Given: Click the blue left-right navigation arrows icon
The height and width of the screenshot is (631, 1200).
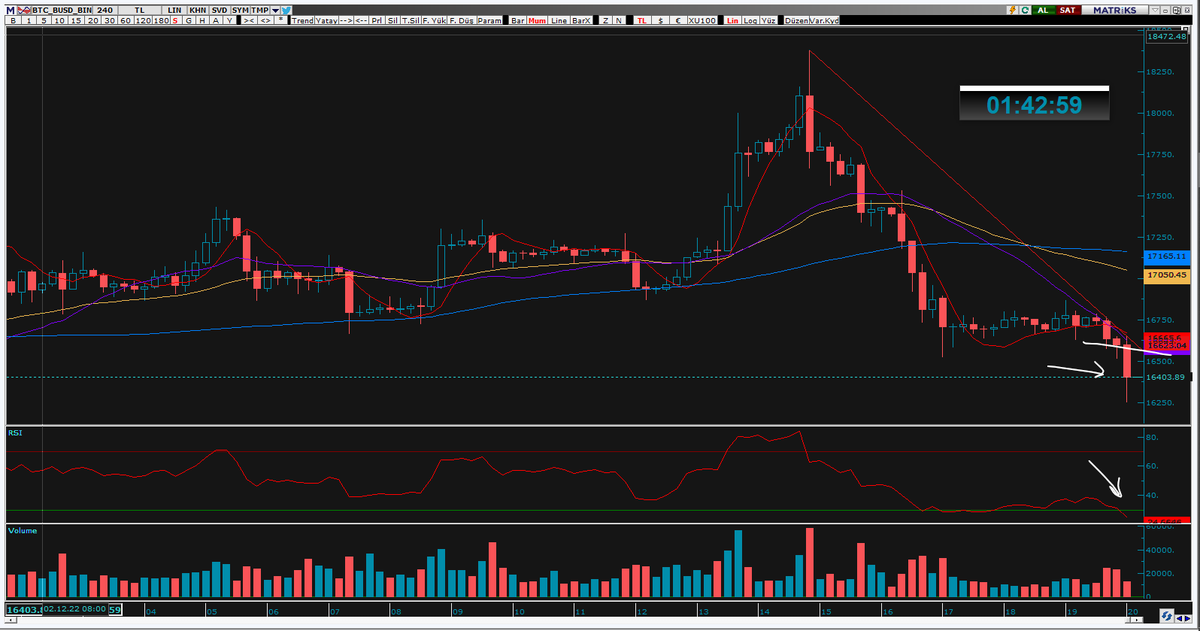Looking at the screenshot, I should tap(1183, 618).
